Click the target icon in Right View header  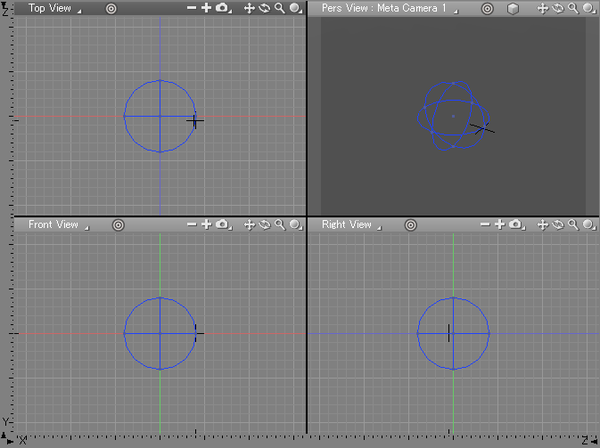pos(411,225)
